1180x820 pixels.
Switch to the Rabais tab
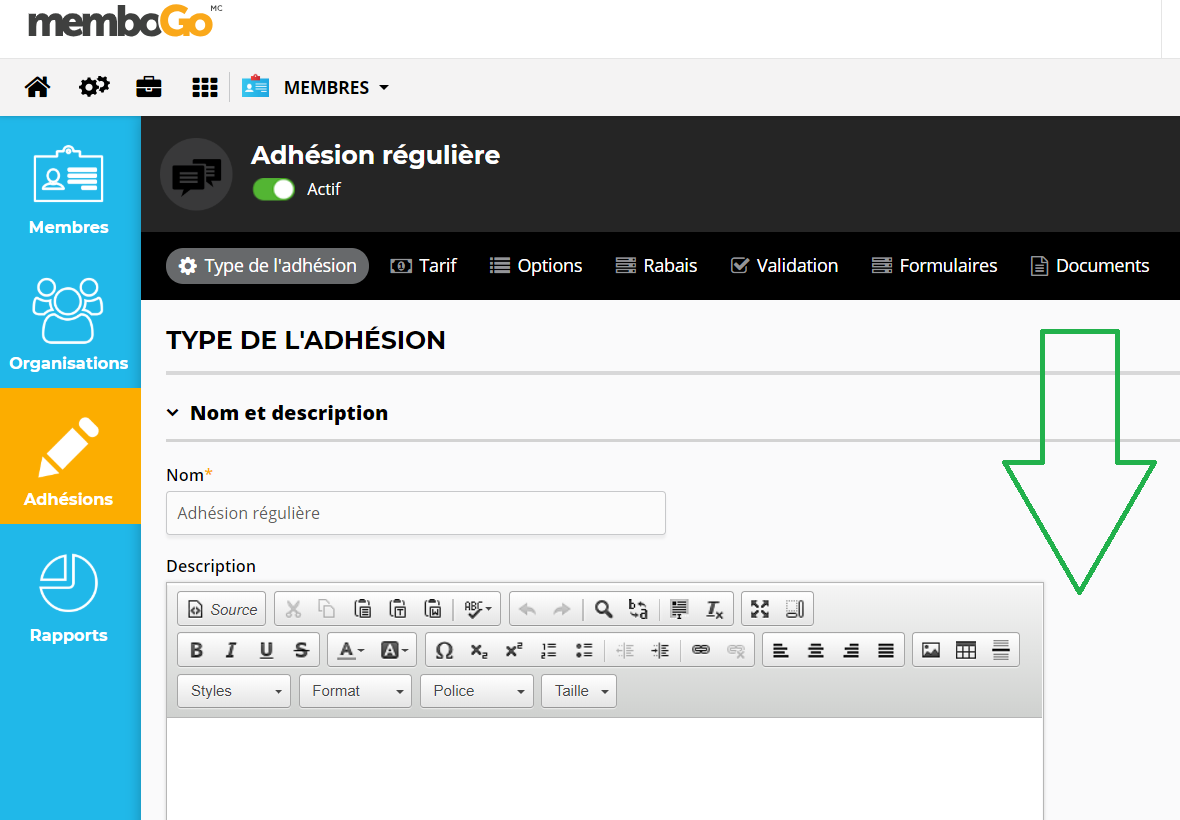656,266
